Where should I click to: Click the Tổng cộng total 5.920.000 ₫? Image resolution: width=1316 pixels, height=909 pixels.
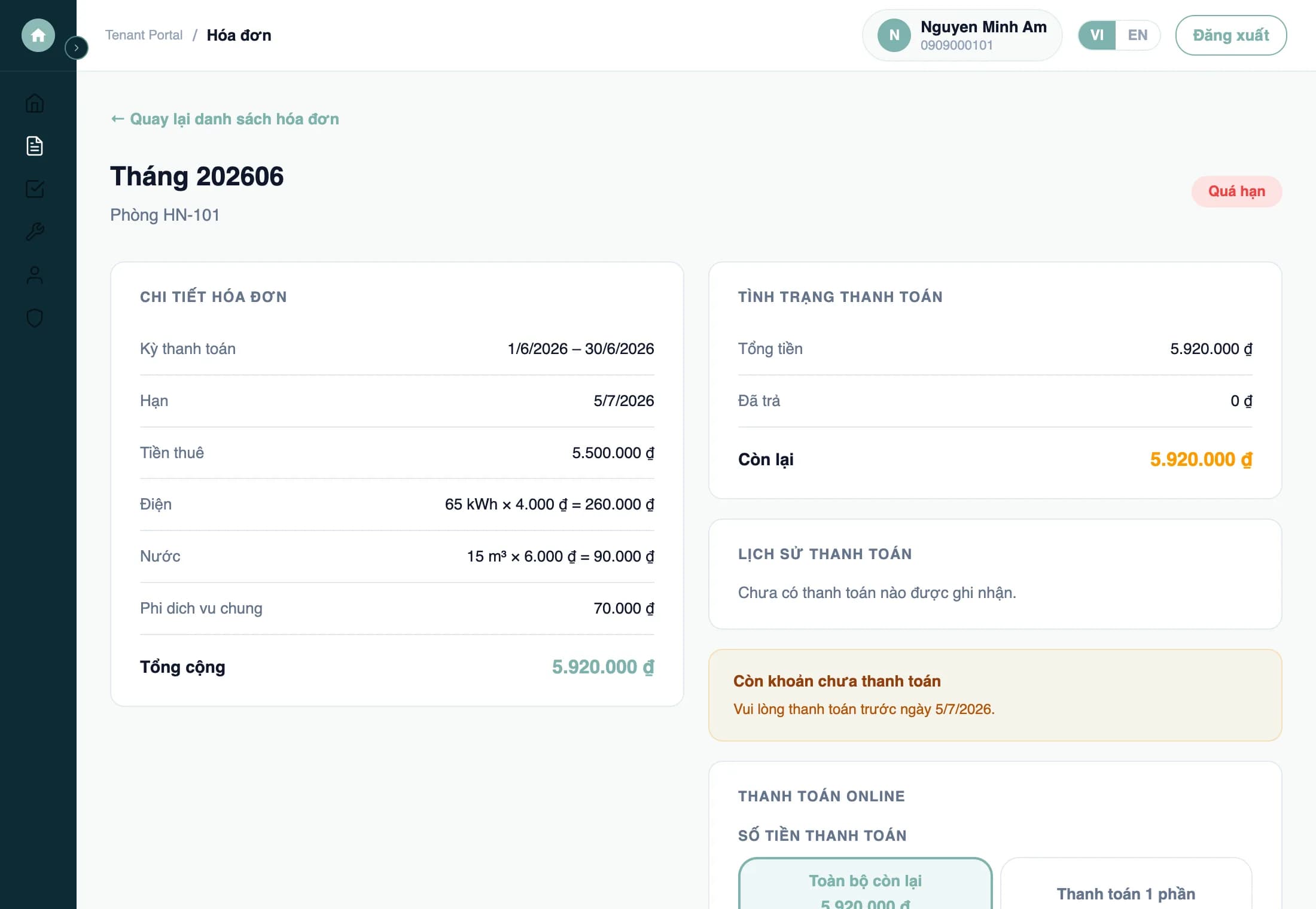603,667
